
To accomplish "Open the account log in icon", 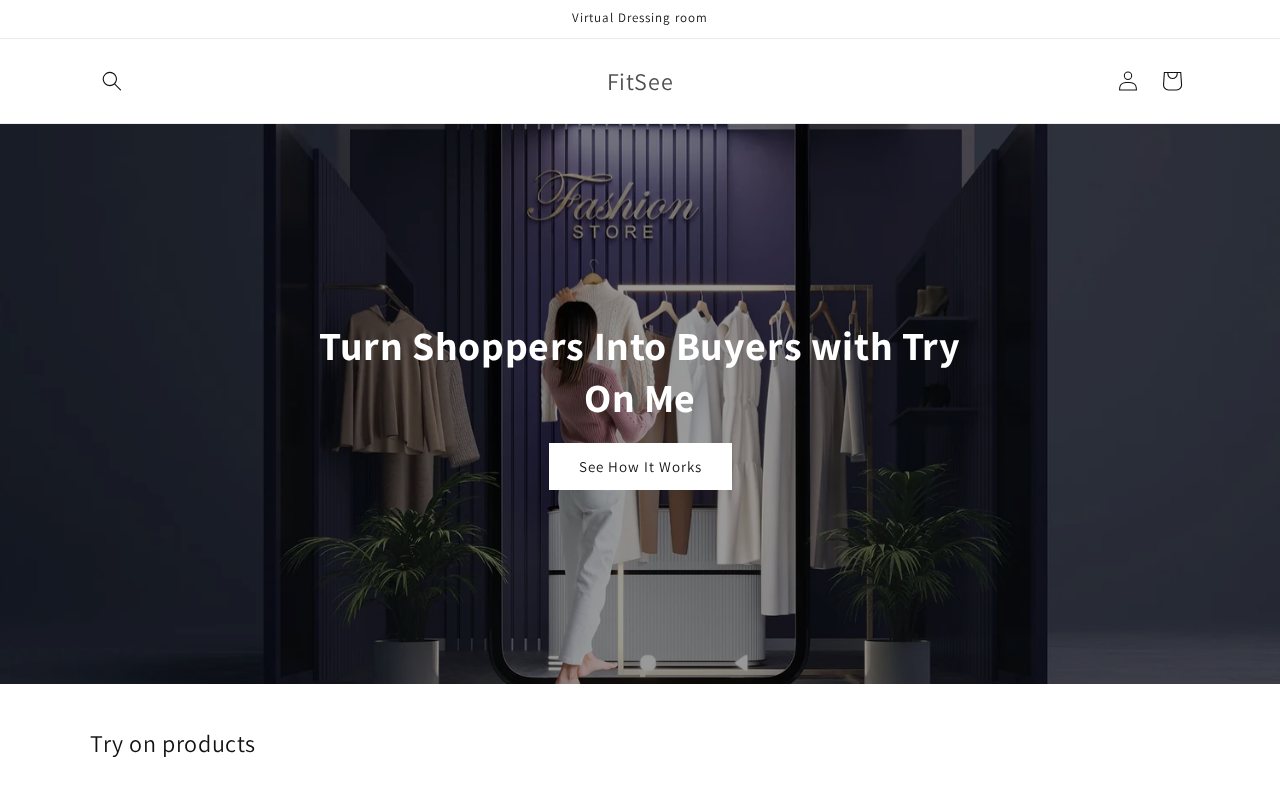I will (x=1128, y=81).
